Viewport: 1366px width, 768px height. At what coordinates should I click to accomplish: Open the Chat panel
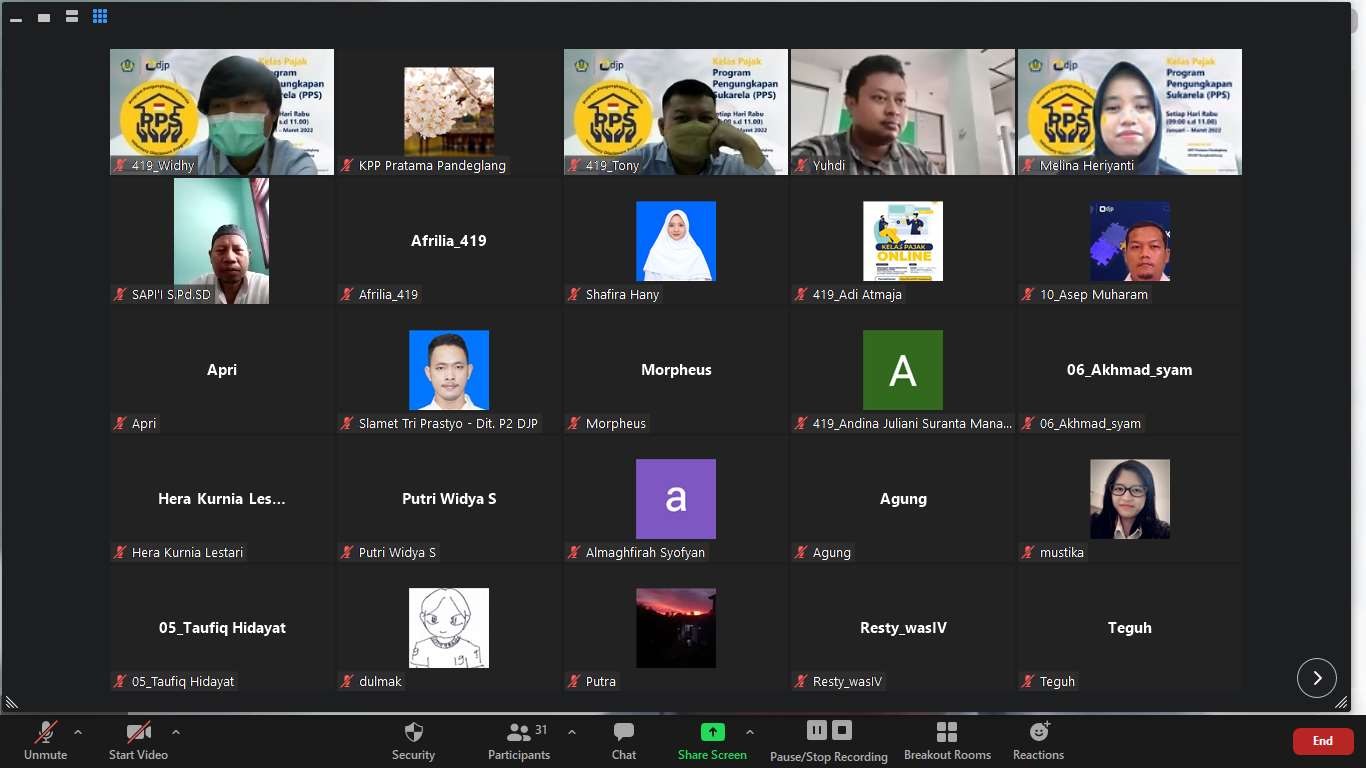coord(624,740)
